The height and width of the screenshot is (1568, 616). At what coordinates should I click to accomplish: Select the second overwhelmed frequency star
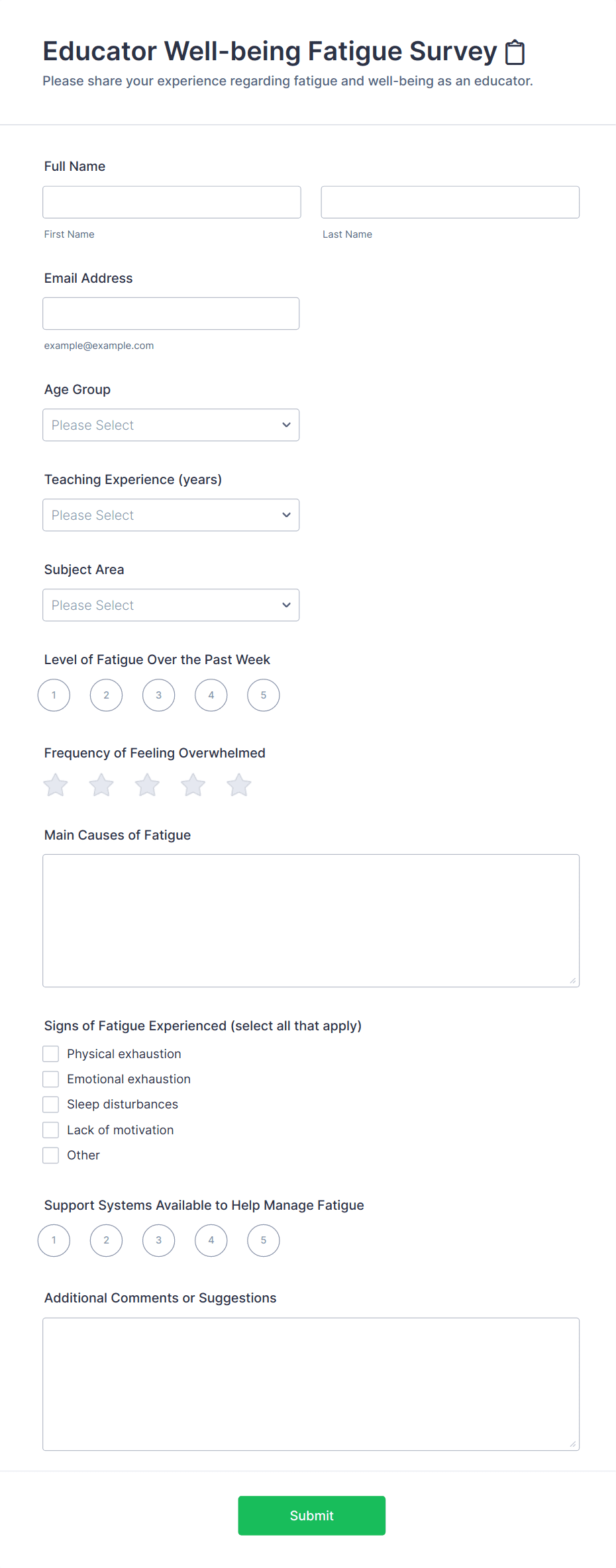pyautogui.click(x=101, y=785)
